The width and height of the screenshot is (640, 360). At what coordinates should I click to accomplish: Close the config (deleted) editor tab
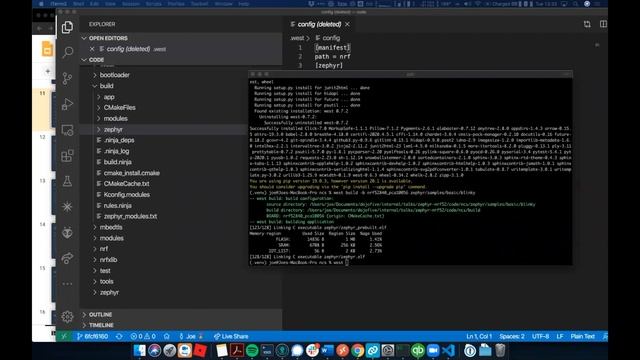(347, 24)
